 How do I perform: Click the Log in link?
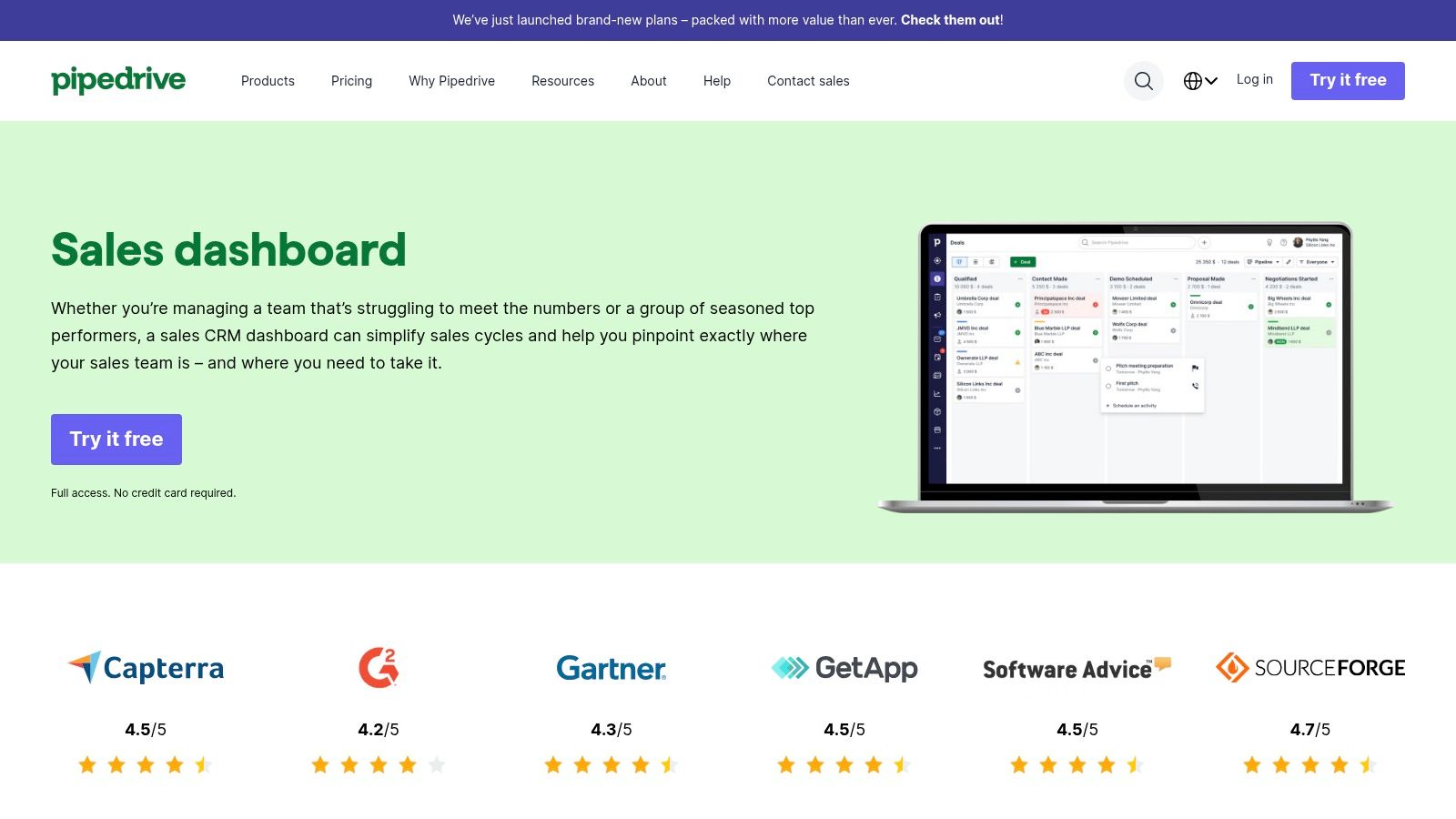(x=1254, y=79)
